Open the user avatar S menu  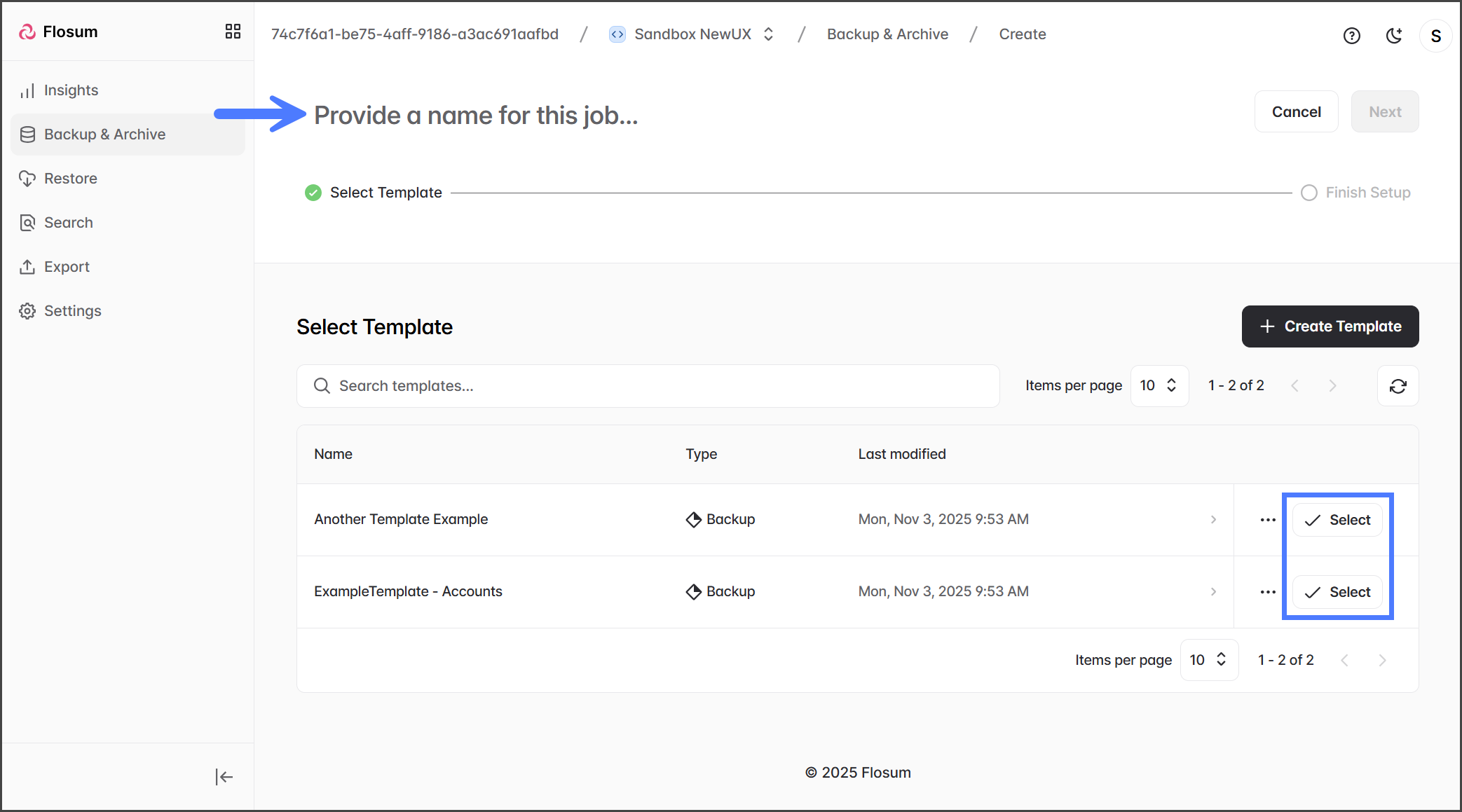pos(1435,36)
